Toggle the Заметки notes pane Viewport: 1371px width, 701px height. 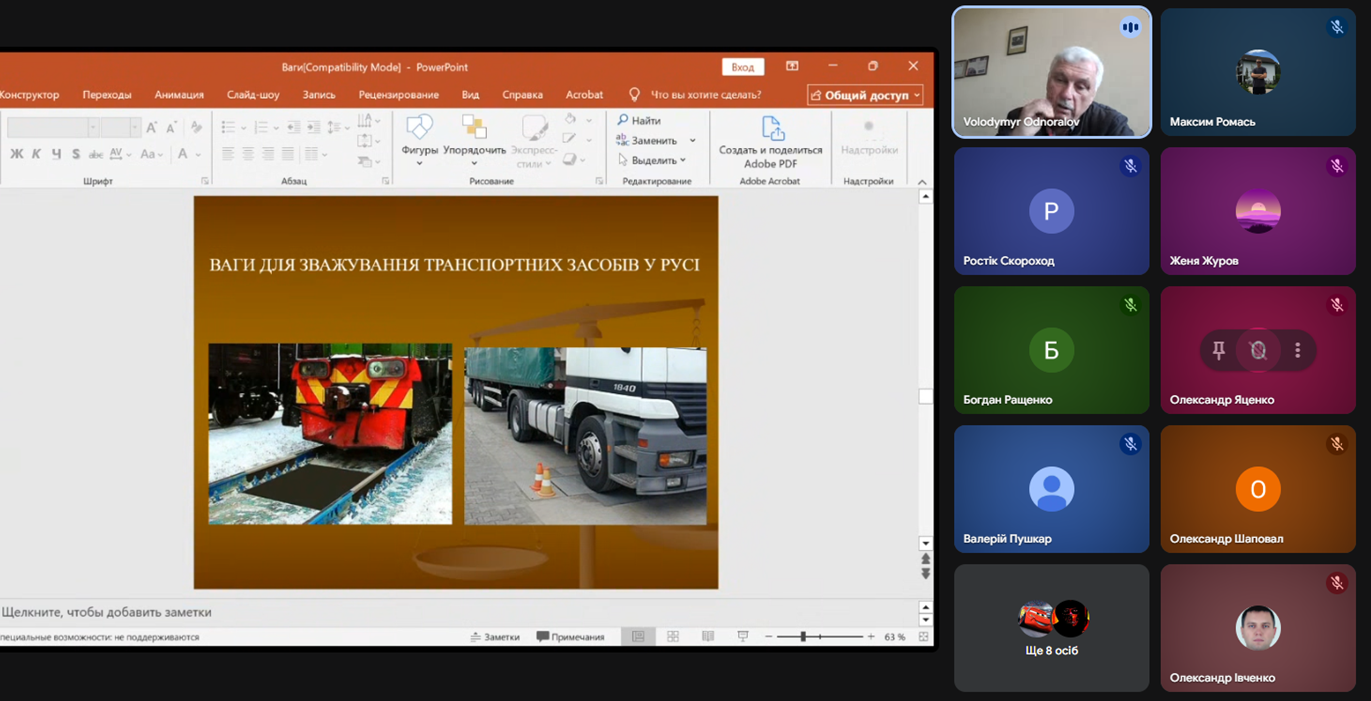pos(495,637)
